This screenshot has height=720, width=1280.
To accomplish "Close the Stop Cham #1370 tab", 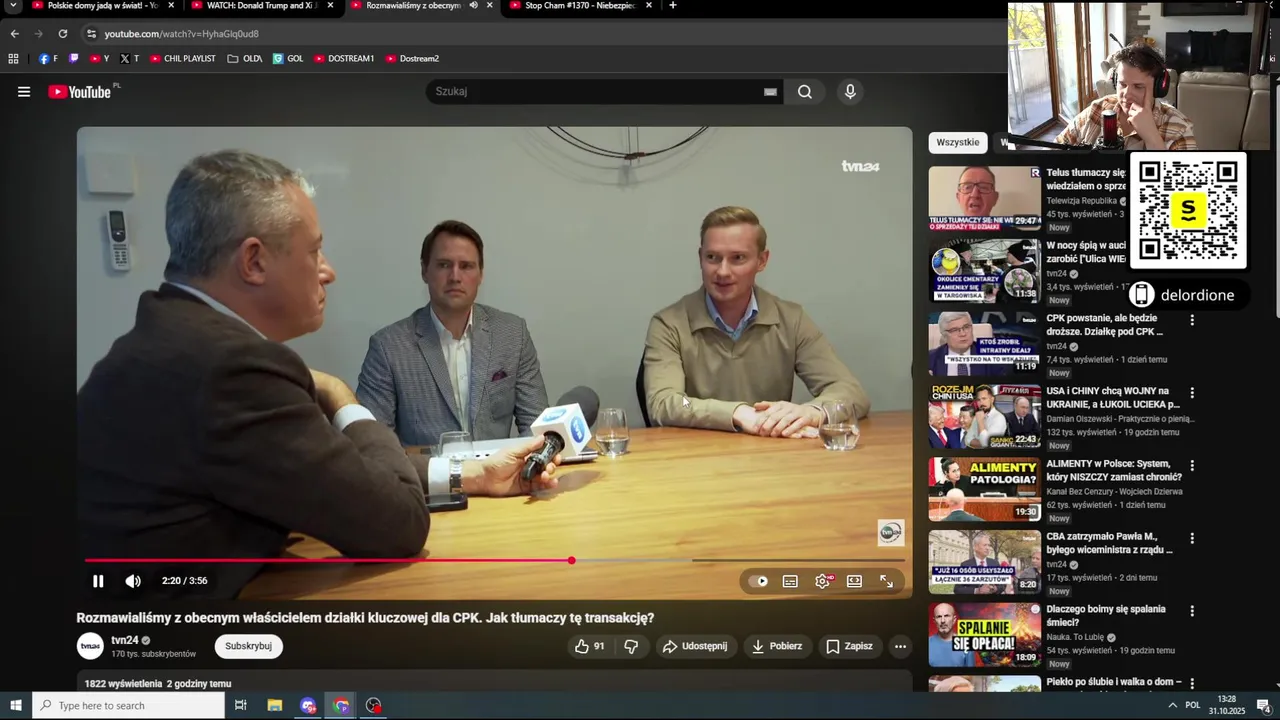I will coord(649,5).
